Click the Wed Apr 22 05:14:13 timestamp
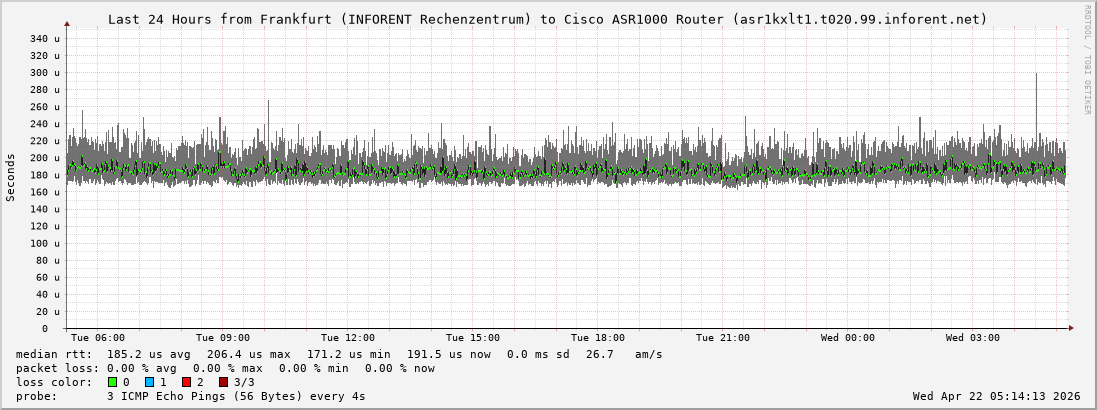Image resolution: width=1097 pixels, height=410 pixels. coord(996,396)
